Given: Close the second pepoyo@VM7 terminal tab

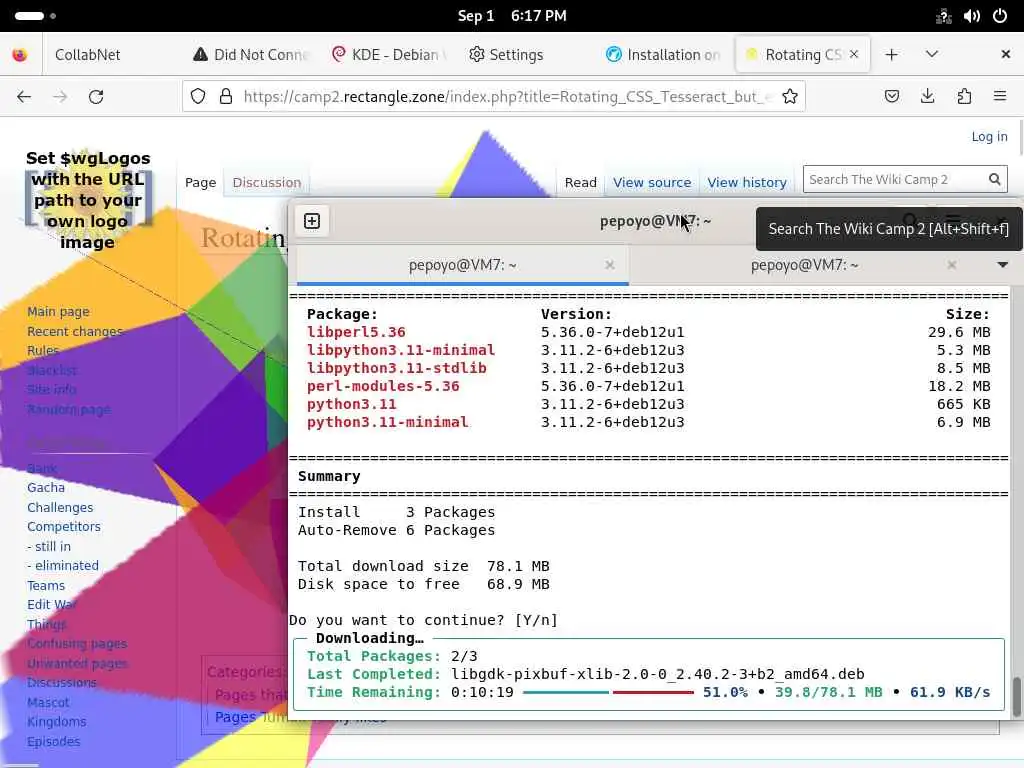Looking at the screenshot, I should coord(952,264).
